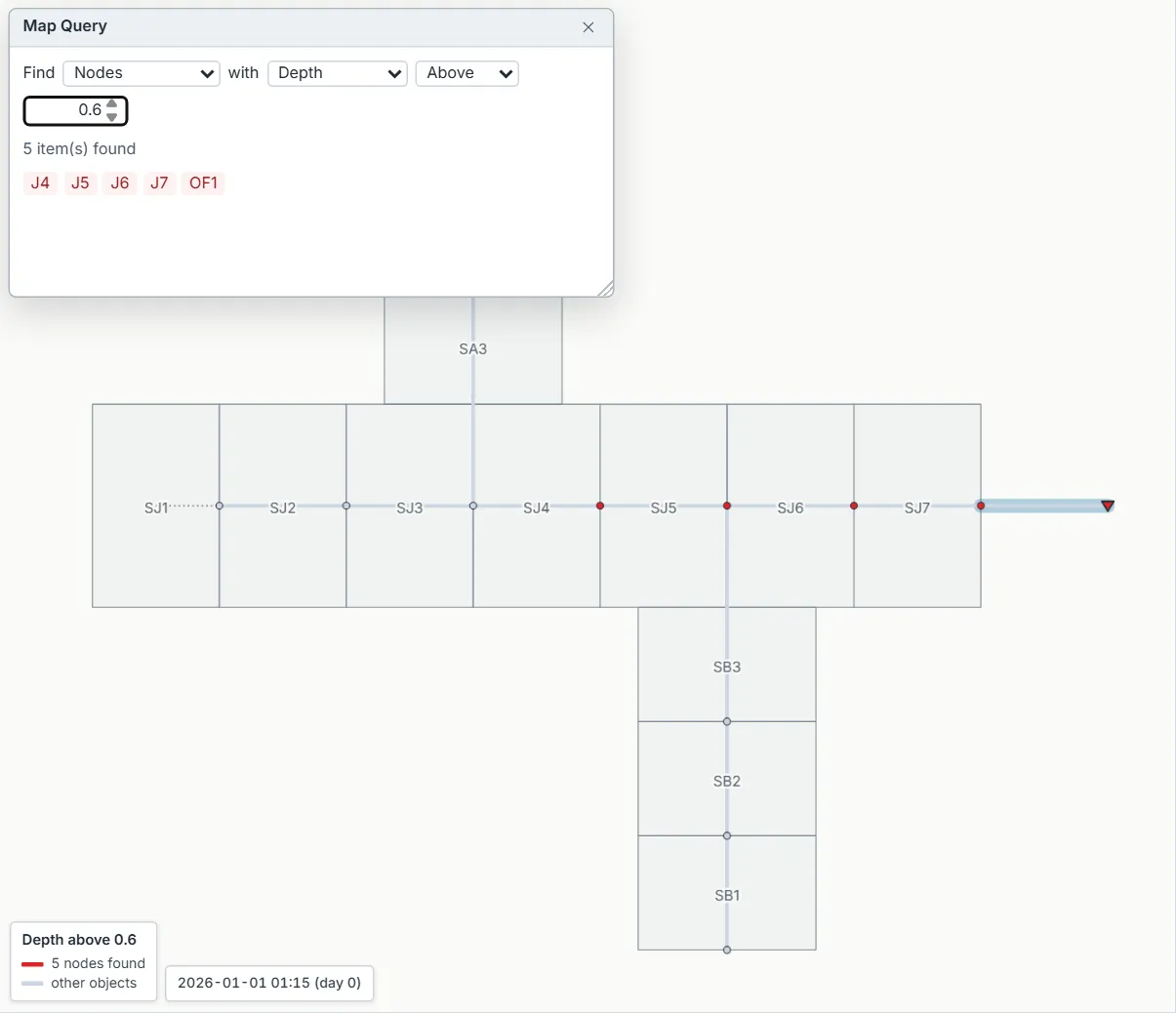Click red node between SJ5 and SJ6
The width and height of the screenshot is (1176, 1013).
click(727, 506)
